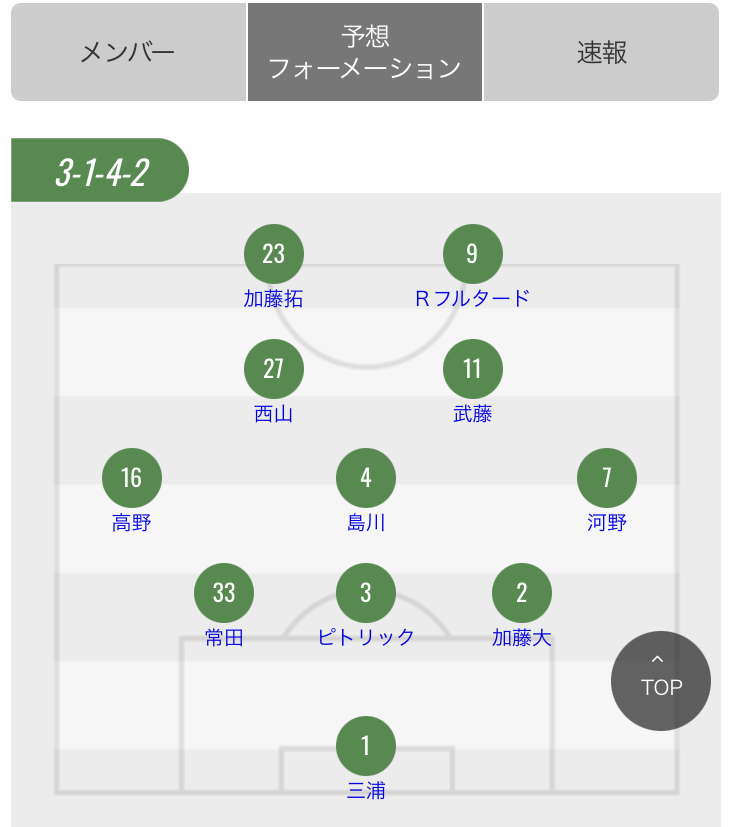The image size is (741, 827).
Task: Open player link Rフルタード
Action: tap(472, 299)
